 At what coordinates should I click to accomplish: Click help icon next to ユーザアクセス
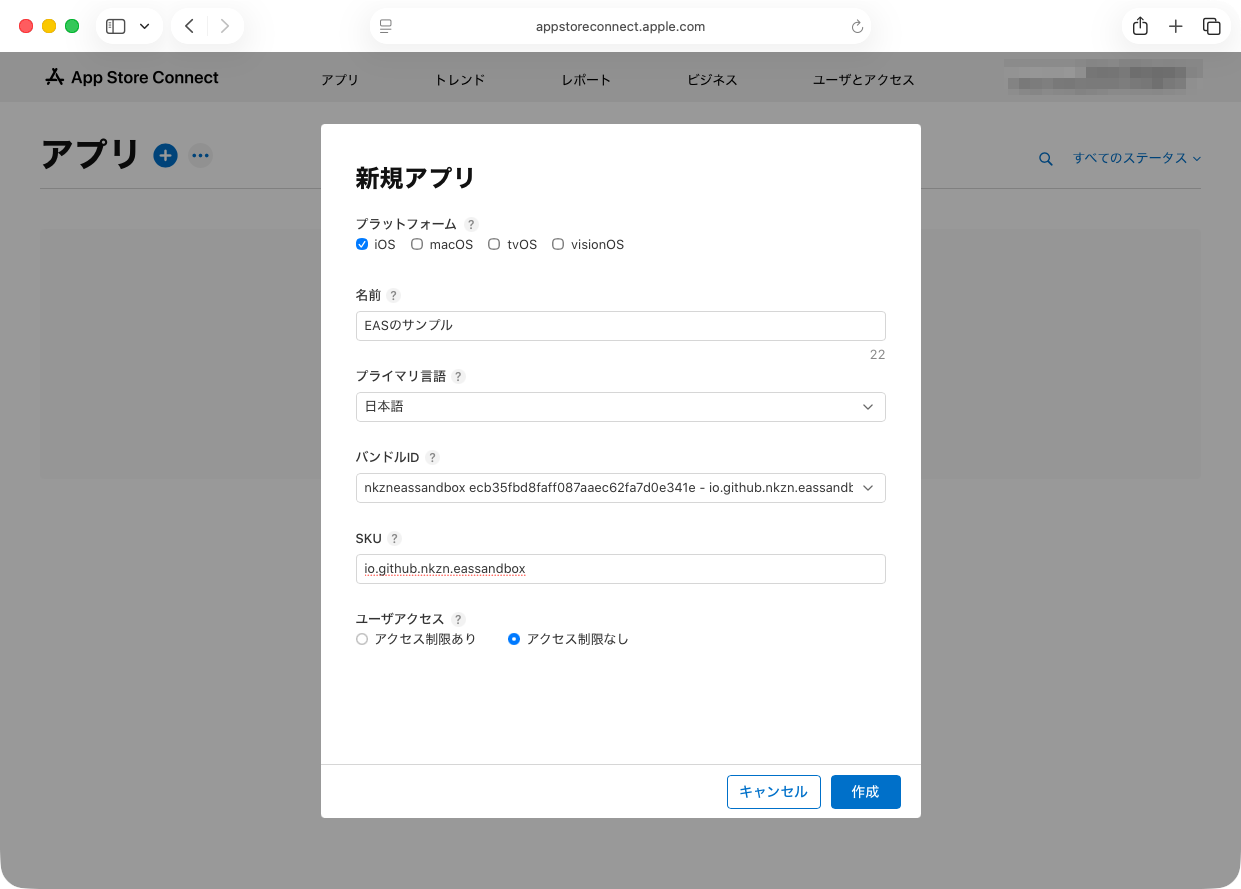click(458, 619)
